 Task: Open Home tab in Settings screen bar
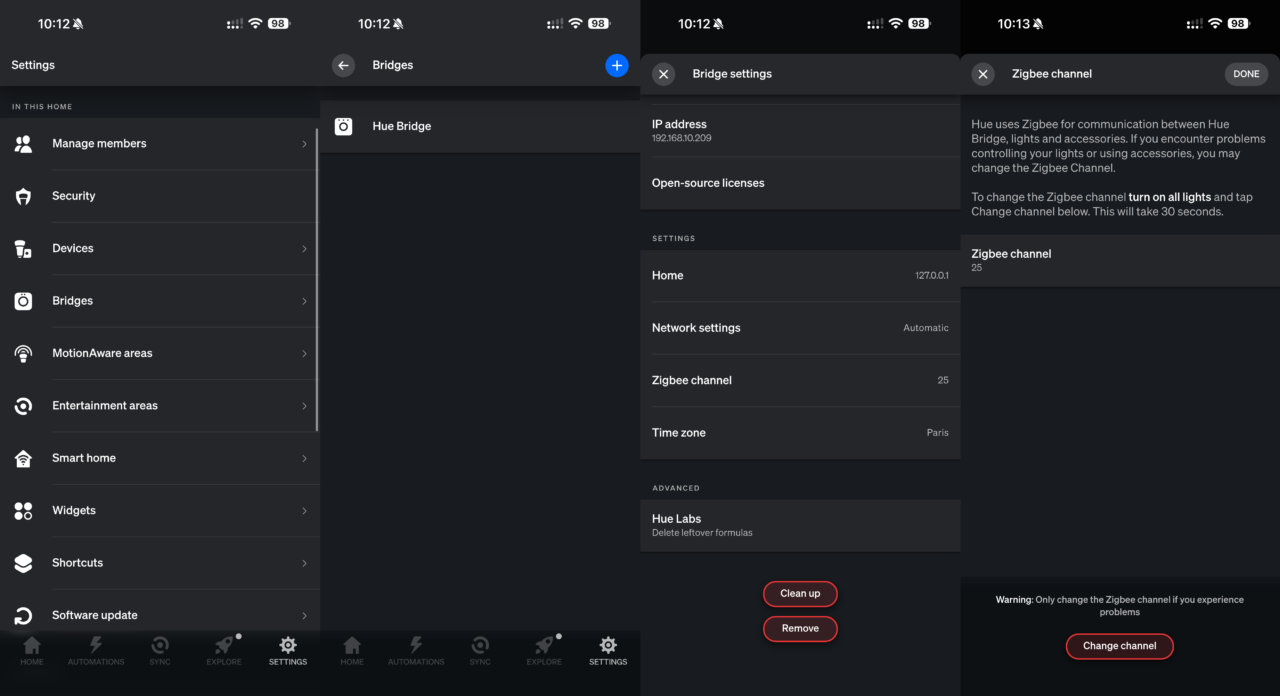pos(32,650)
